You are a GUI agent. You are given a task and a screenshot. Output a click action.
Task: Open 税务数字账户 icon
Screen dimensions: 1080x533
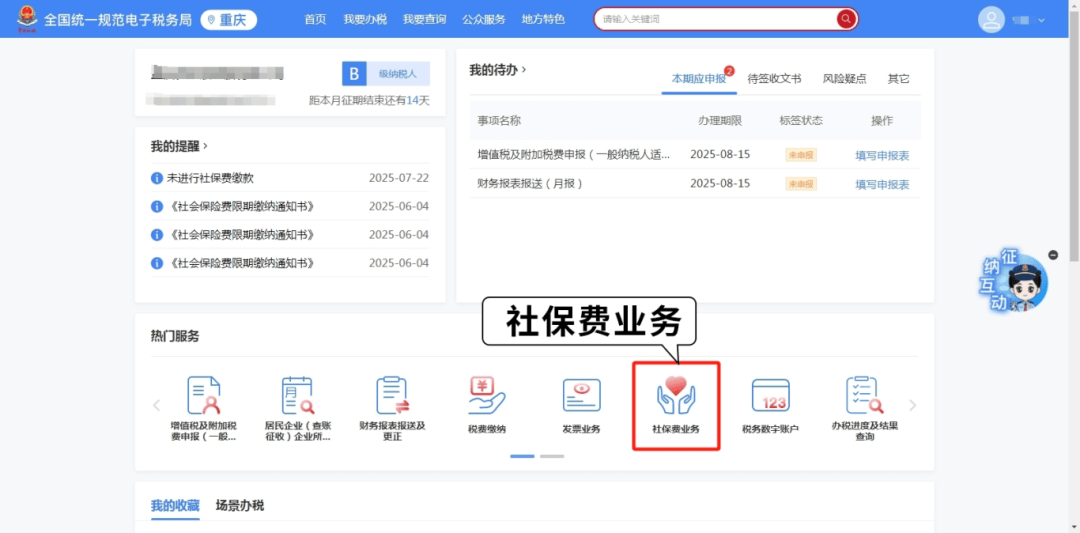[770, 396]
